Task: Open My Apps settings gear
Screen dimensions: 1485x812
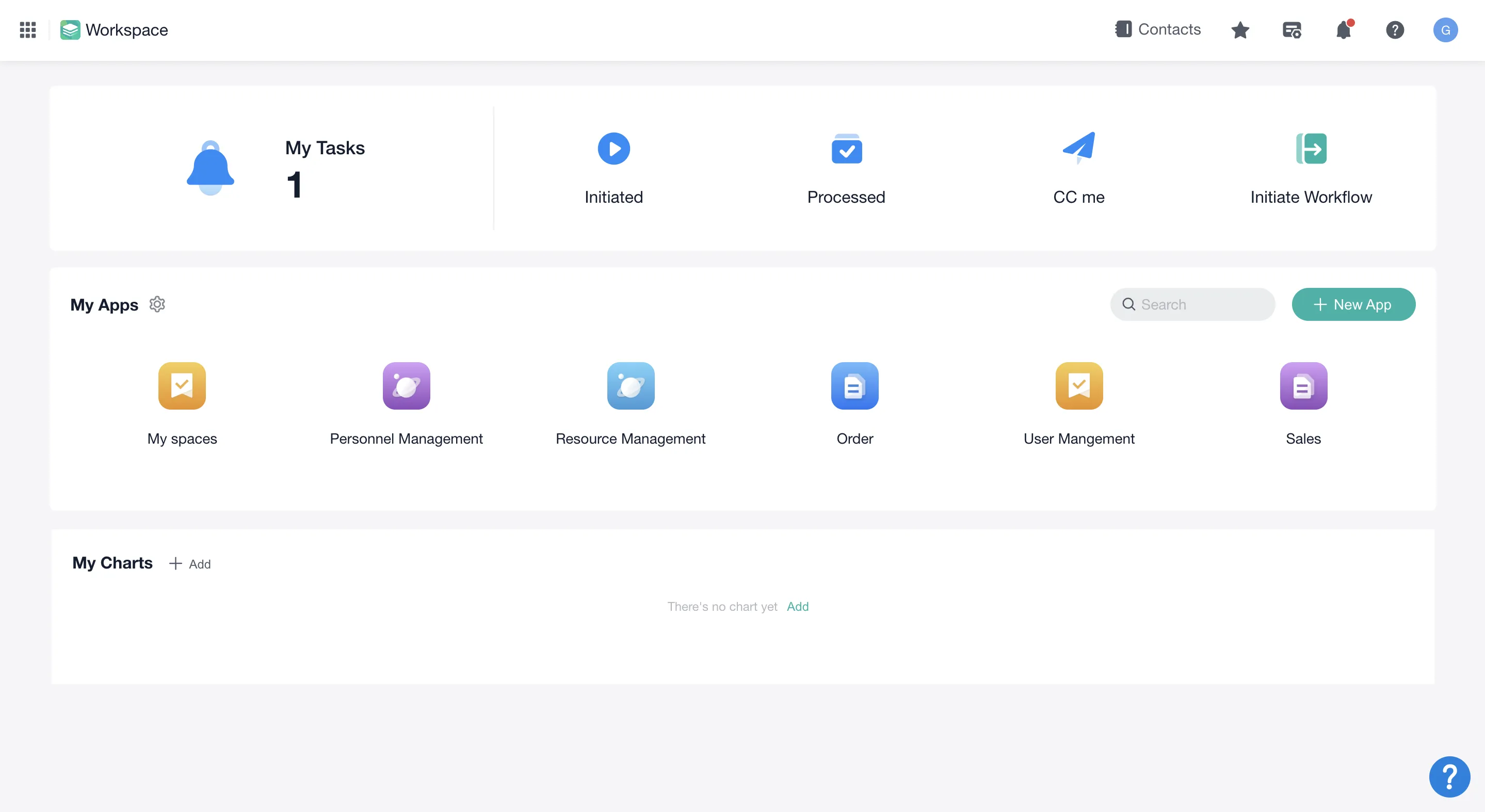Action: [157, 304]
